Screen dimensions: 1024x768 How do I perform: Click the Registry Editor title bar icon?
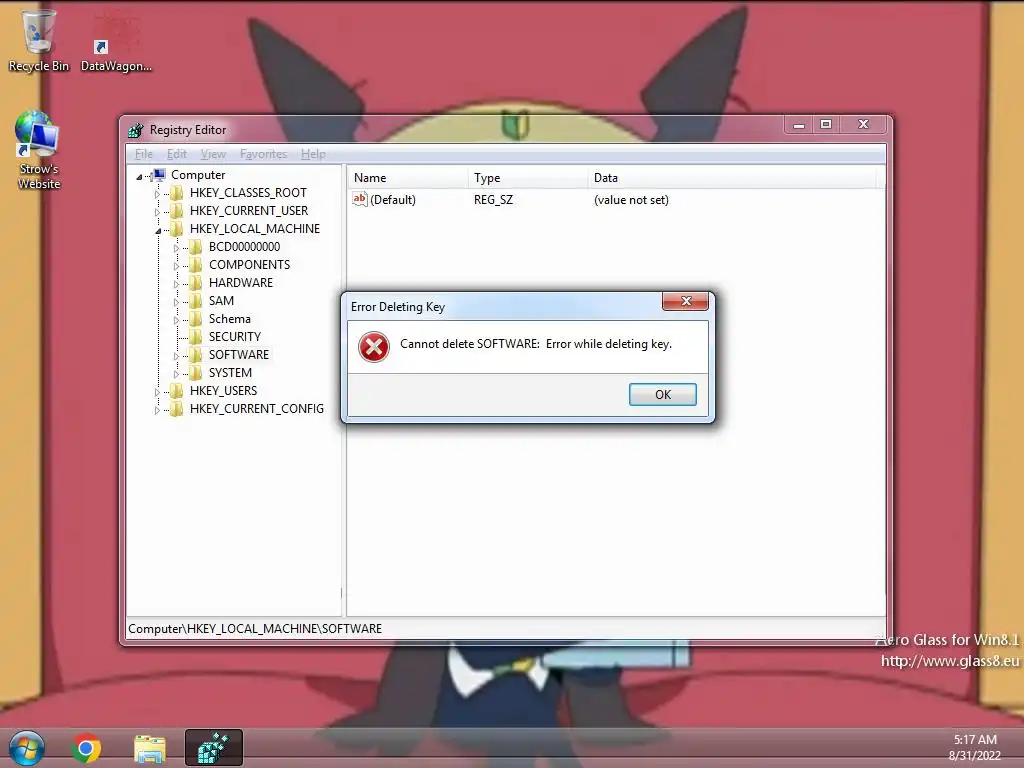tap(136, 130)
